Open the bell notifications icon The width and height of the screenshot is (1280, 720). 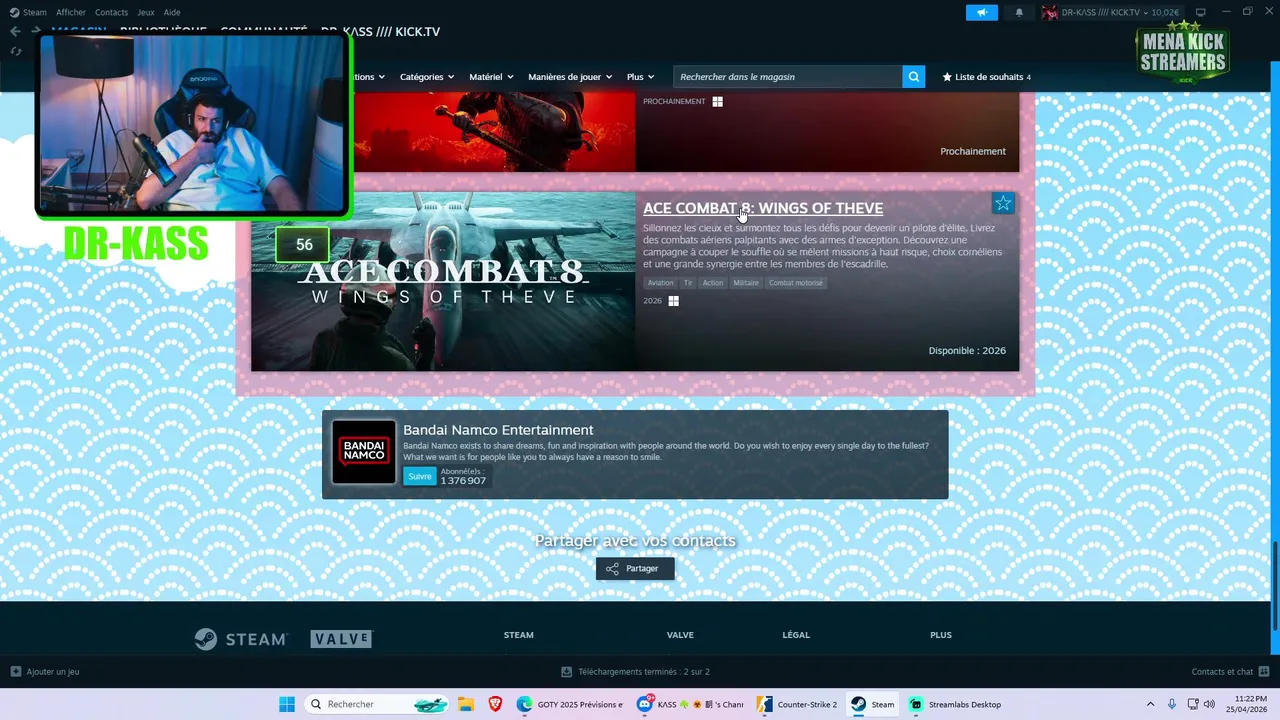tap(1019, 12)
